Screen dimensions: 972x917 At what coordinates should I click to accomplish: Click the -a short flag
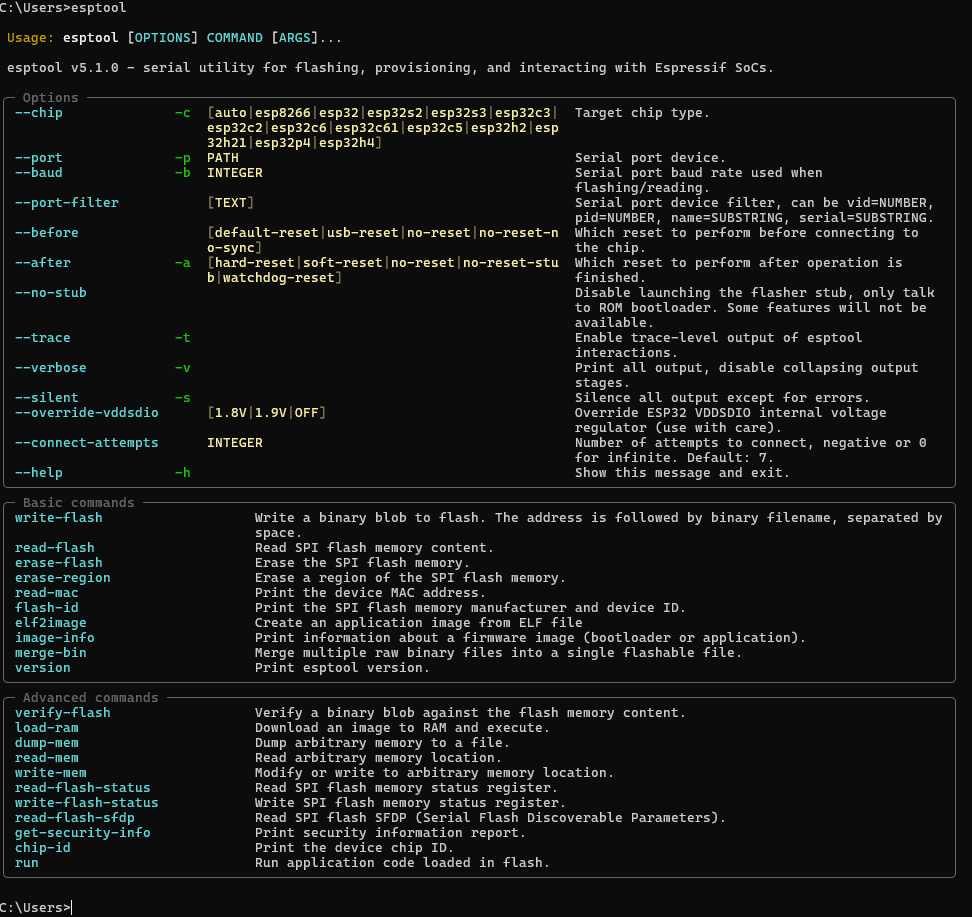pyautogui.click(x=182, y=263)
